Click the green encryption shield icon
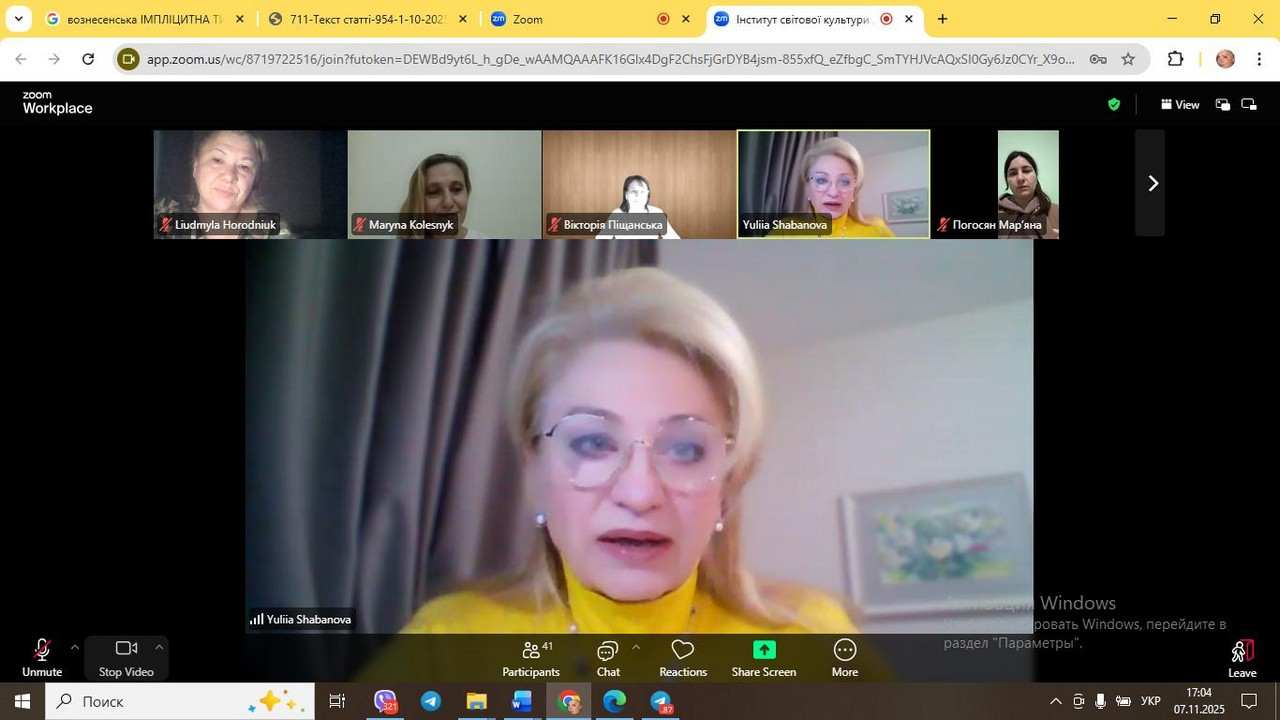The height and width of the screenshot is (720, 1280). 1114,104
